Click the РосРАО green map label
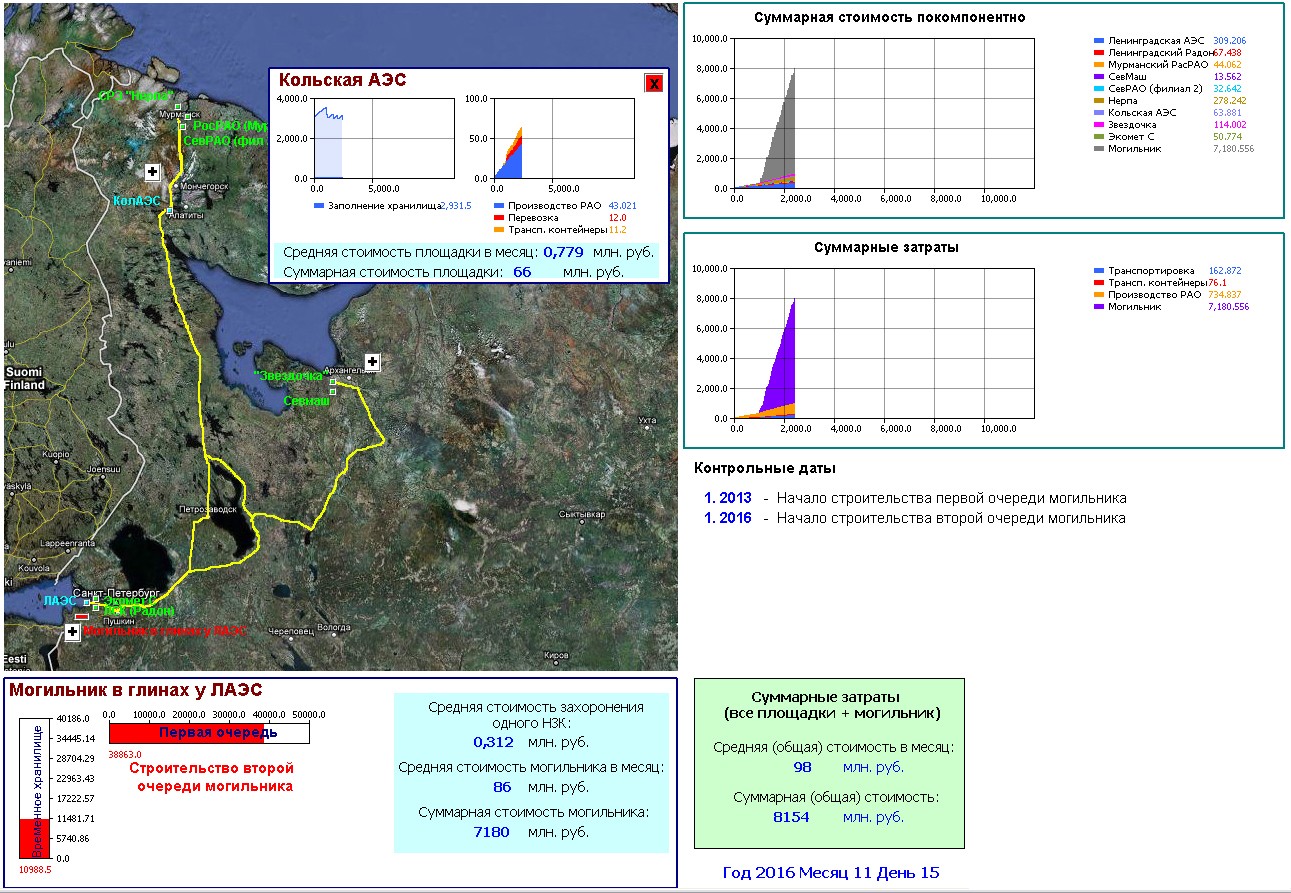Viewport: 1291px width, 893px height. [227, 126]
